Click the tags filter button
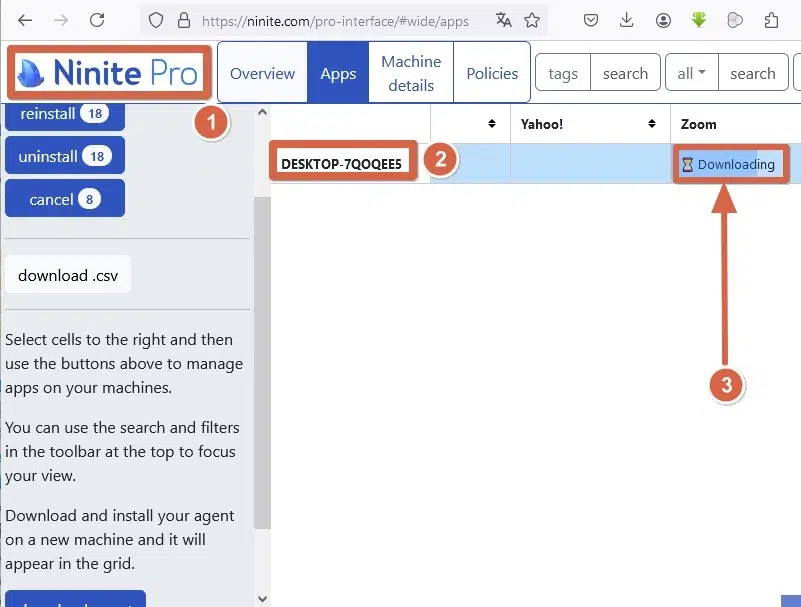Viewport: 801px width, 607px height. click(x=563, y=73)
